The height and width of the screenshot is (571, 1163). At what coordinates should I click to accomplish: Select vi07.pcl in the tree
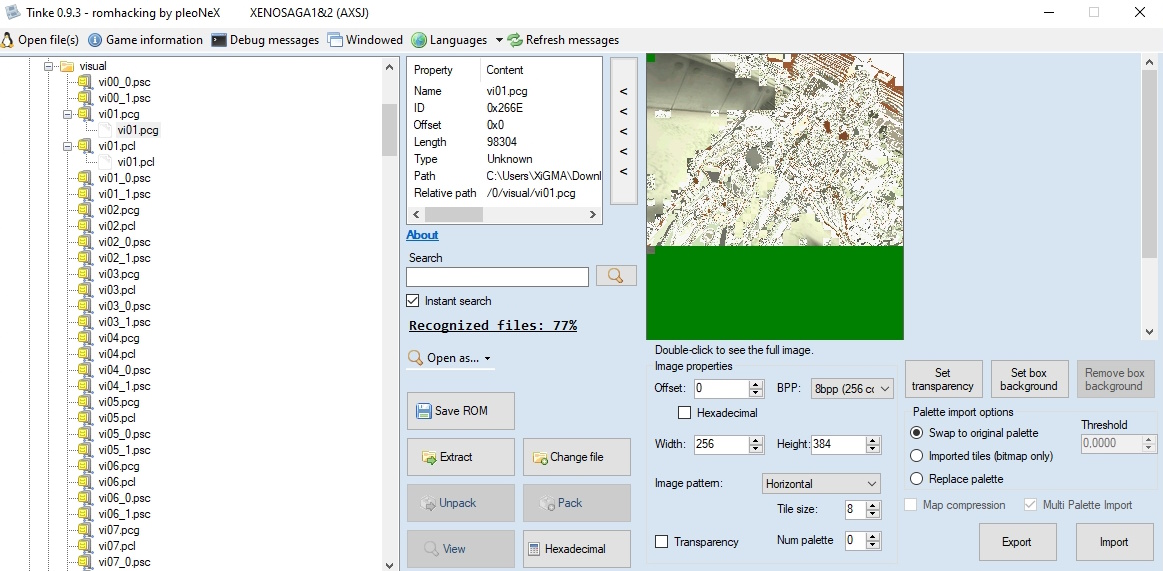pyautogui.click(x=117, y=546)
